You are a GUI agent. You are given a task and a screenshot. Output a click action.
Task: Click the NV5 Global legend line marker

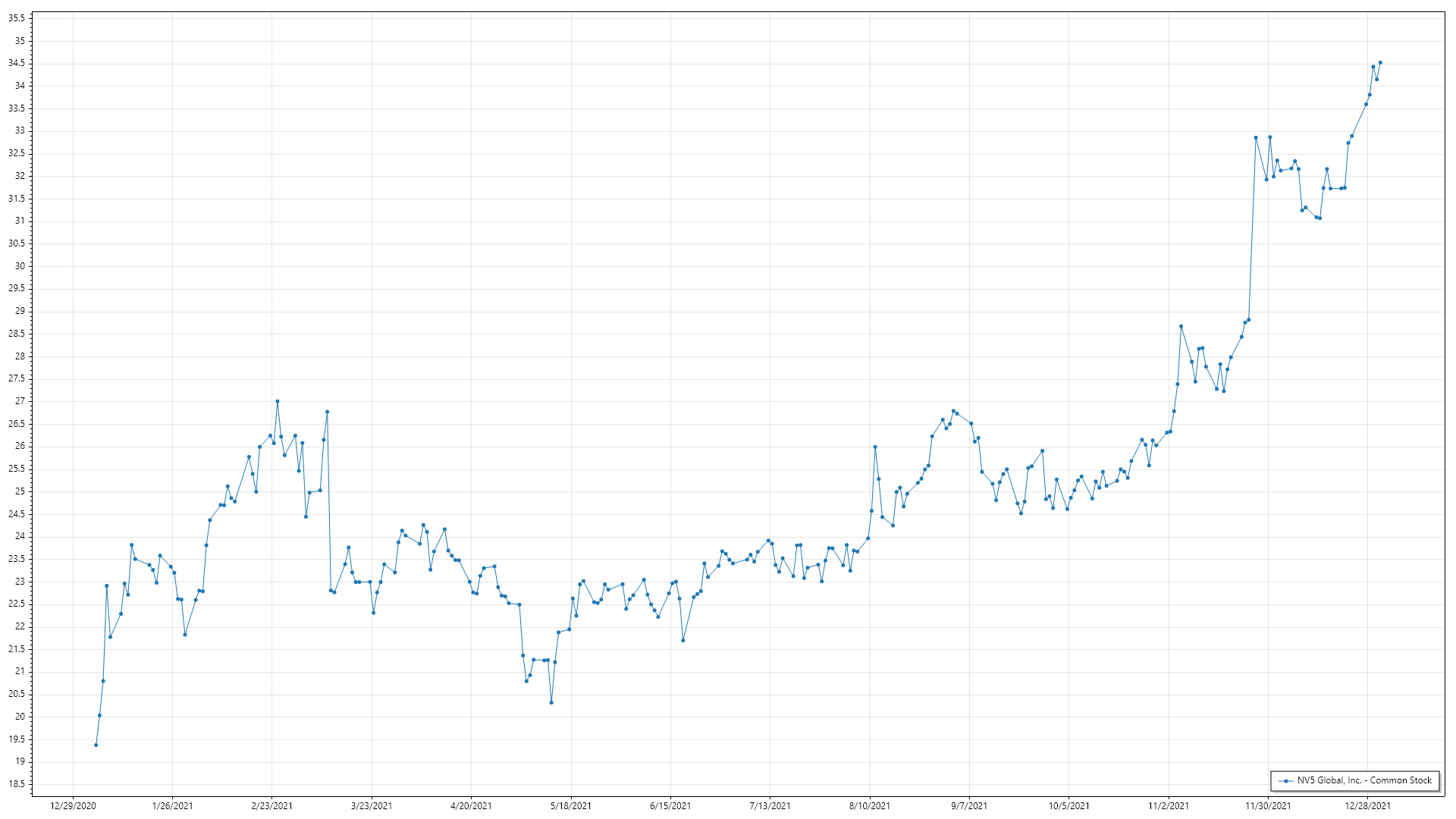1286,780
